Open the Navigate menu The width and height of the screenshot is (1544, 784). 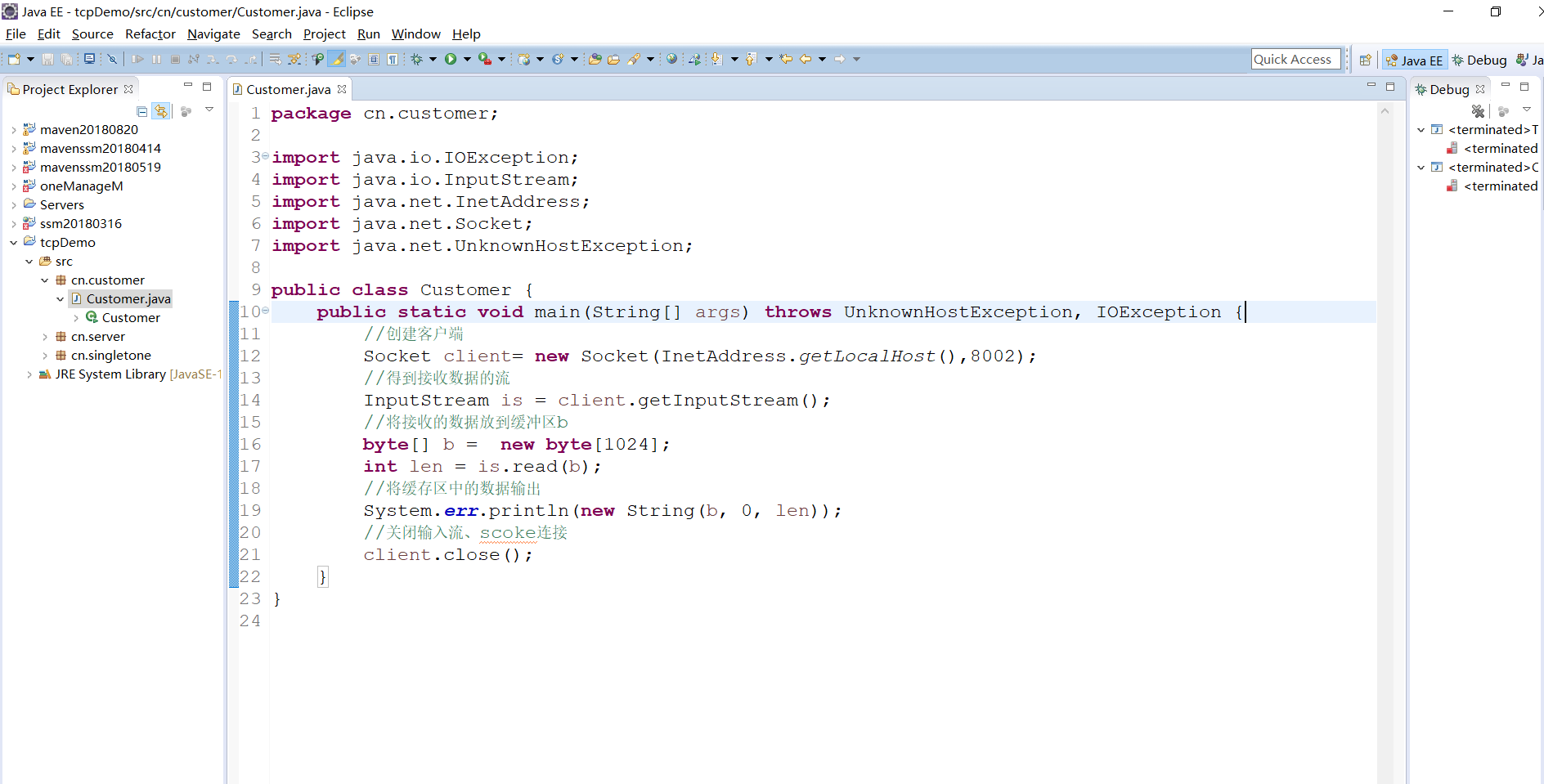point(213,34)
